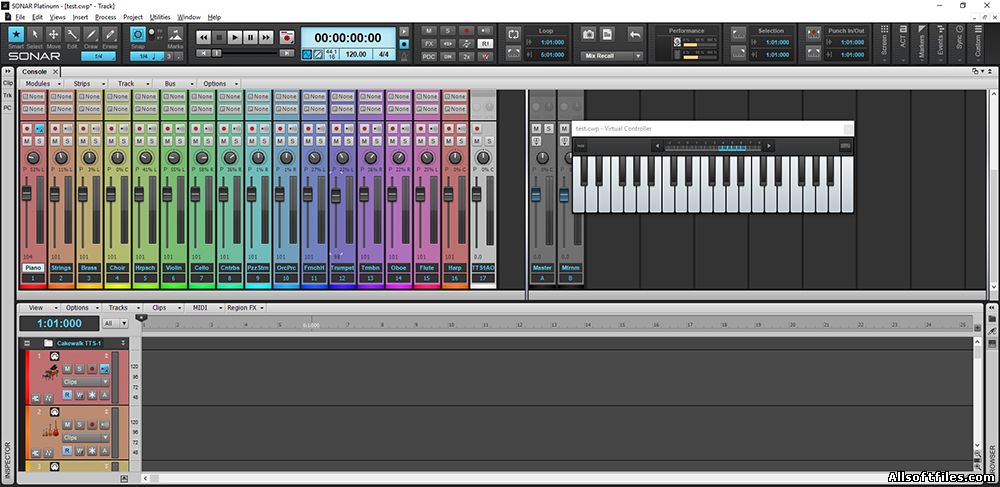Viewport: 1000px width, 487px height.
Task: Open the Sync module
Action: click(959, 43)
